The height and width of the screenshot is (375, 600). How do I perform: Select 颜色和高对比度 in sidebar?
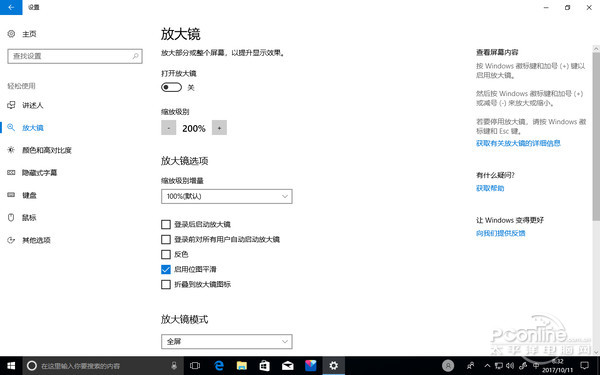(47, 150)
